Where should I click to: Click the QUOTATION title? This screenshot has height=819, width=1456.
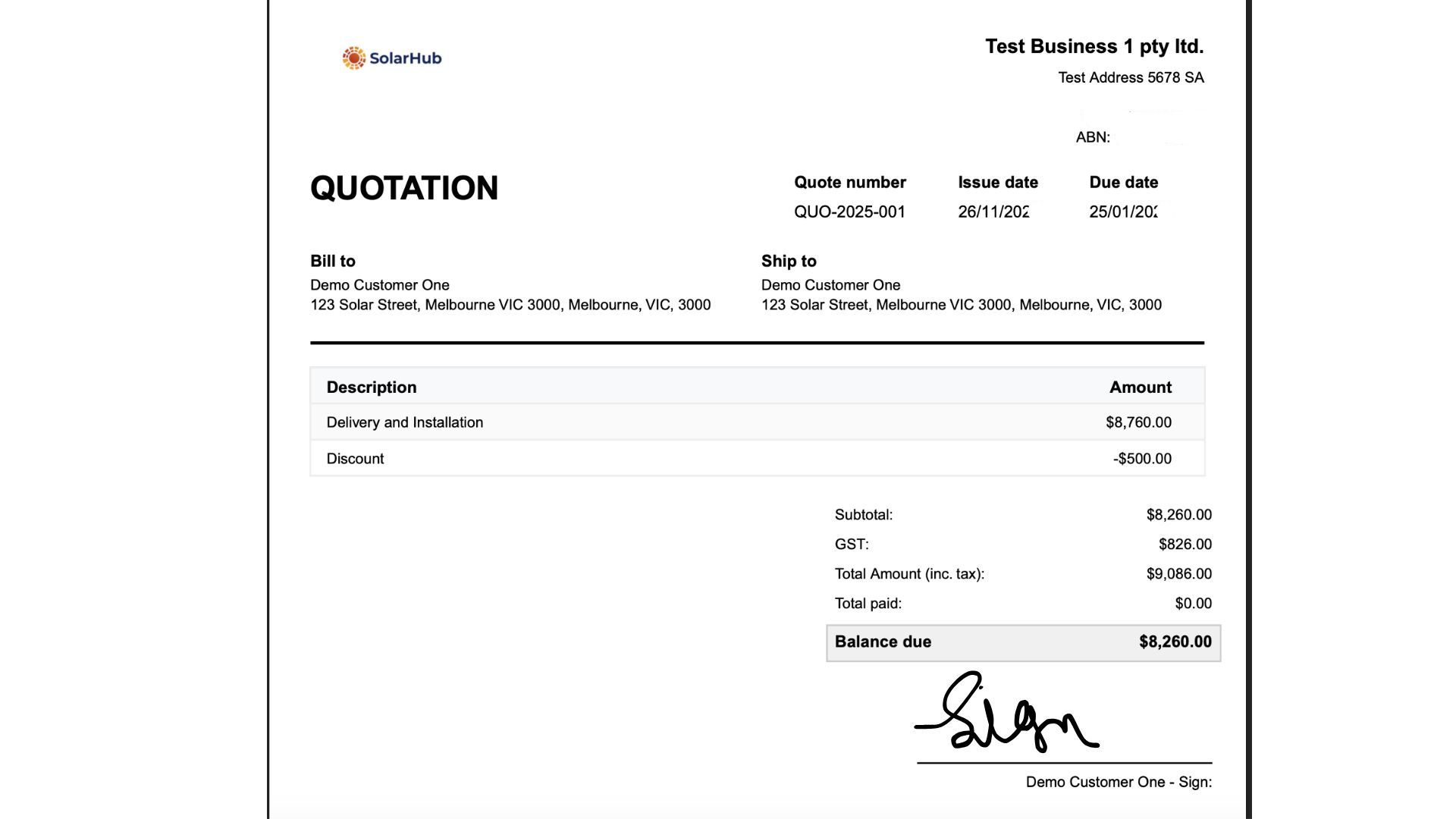[x=404, y=188]
